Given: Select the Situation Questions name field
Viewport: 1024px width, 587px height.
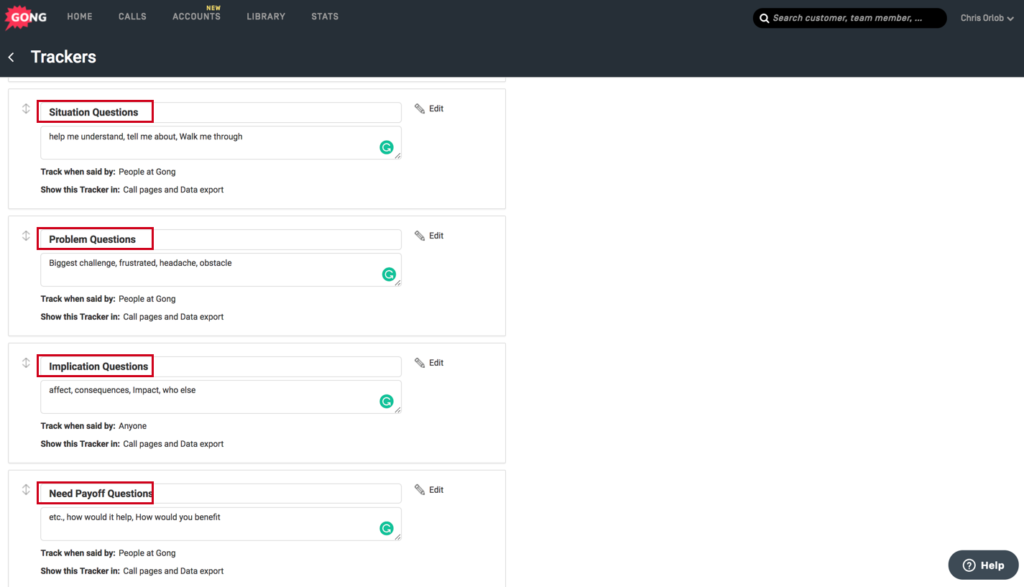Looking at the screenshot, I should tap(218, 111).
